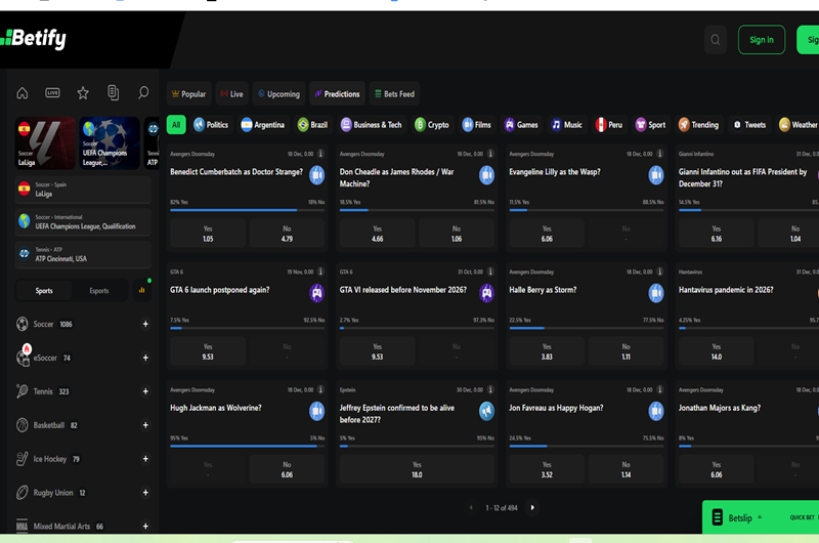Bet No 4.79 on Benedict Cumberbatch

(287, 233)
